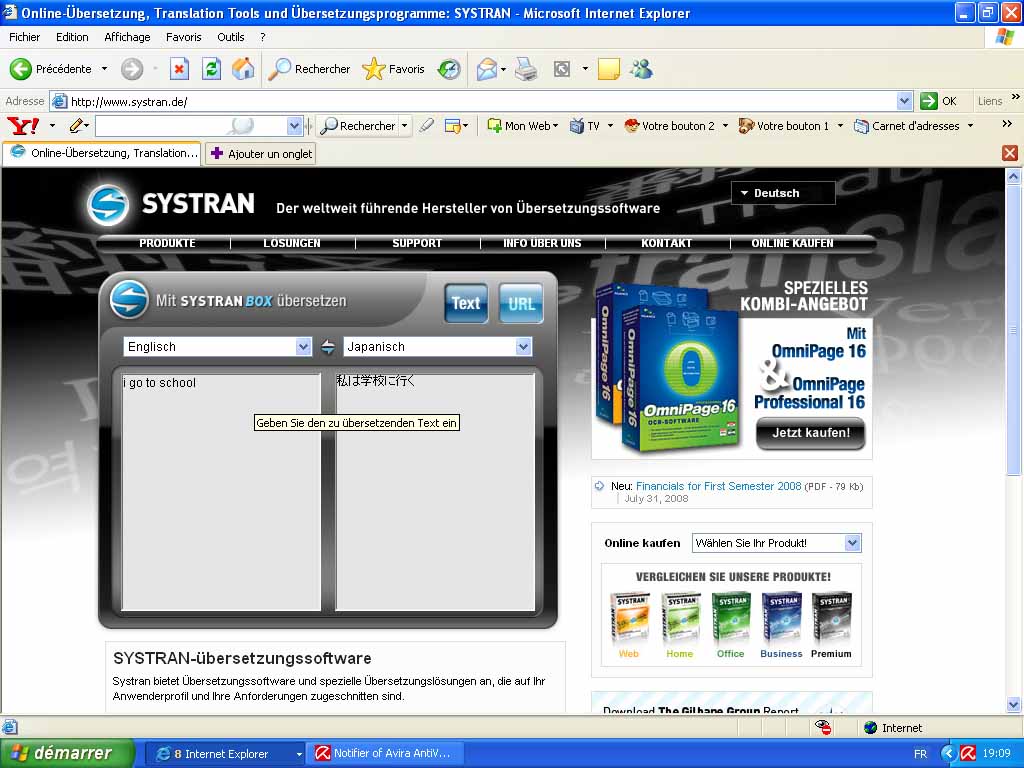
Task: Open the Internet Explorer taskbar group
Action: pos(225,754)
